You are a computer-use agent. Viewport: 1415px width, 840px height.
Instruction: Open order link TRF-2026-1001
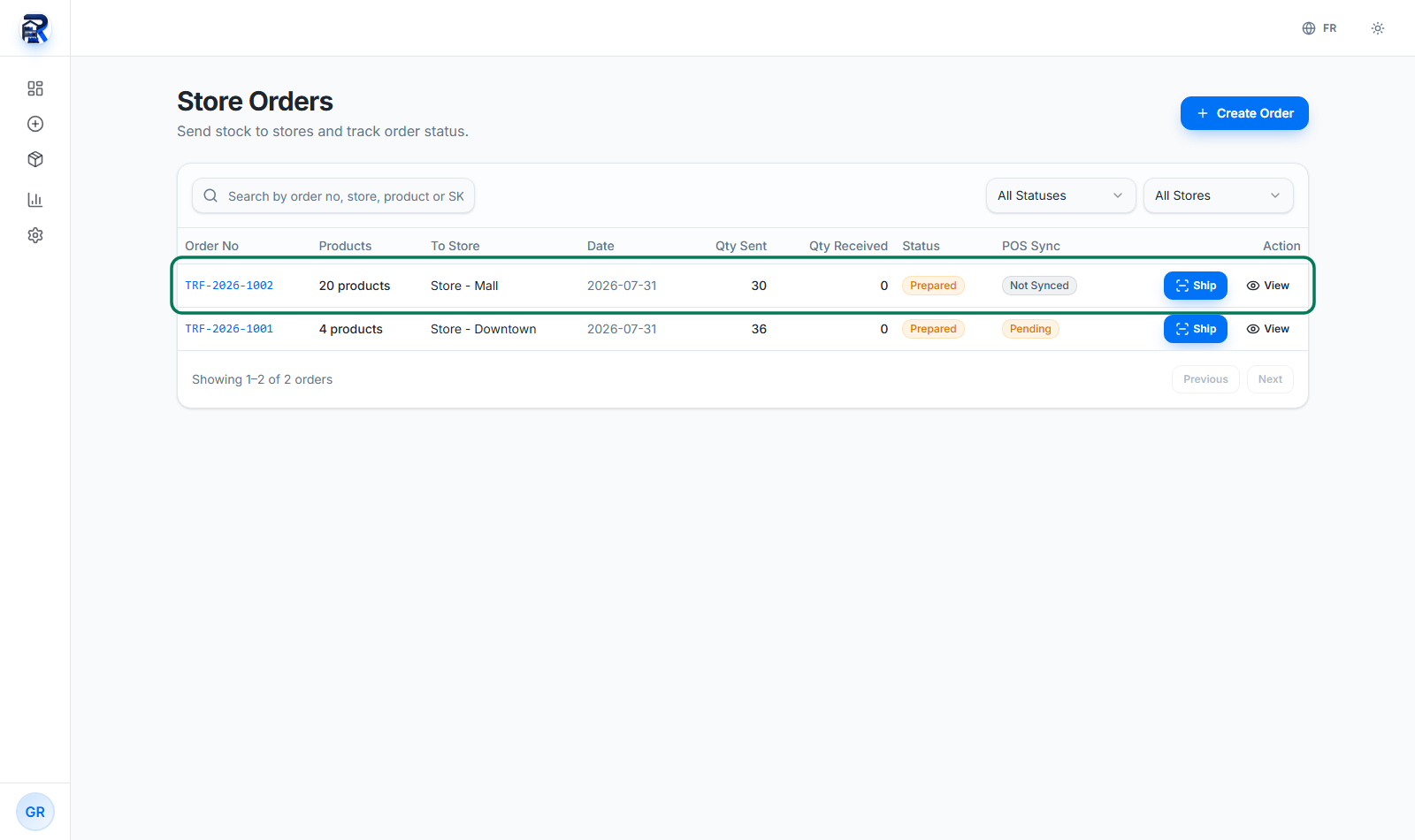[229, 329]
